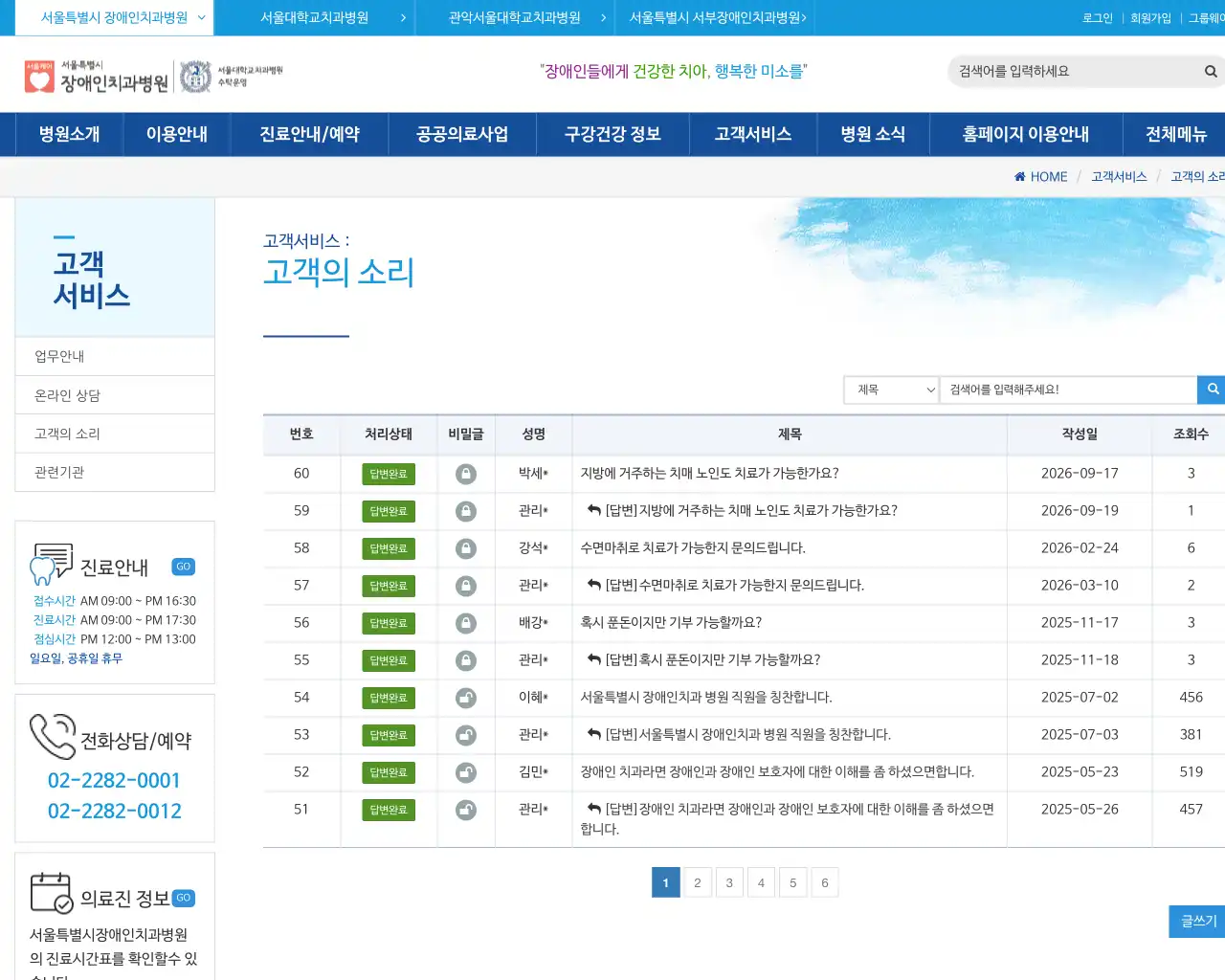The height and width of the screenshot is (980, 1225).
Task: Expand the 관악서울대학교치과병원 top link arrow
Action: pos(604,17)
